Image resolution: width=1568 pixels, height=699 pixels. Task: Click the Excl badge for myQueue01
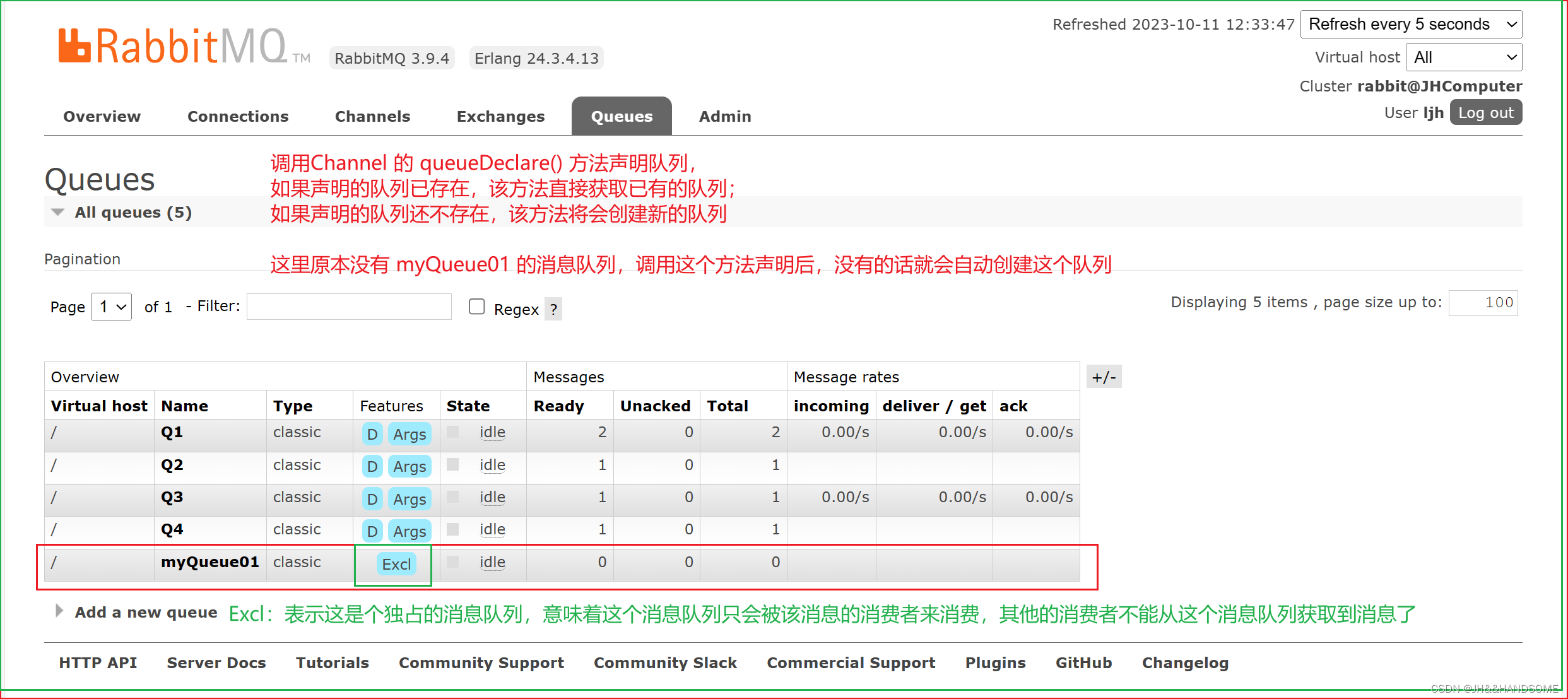(396, 564)
